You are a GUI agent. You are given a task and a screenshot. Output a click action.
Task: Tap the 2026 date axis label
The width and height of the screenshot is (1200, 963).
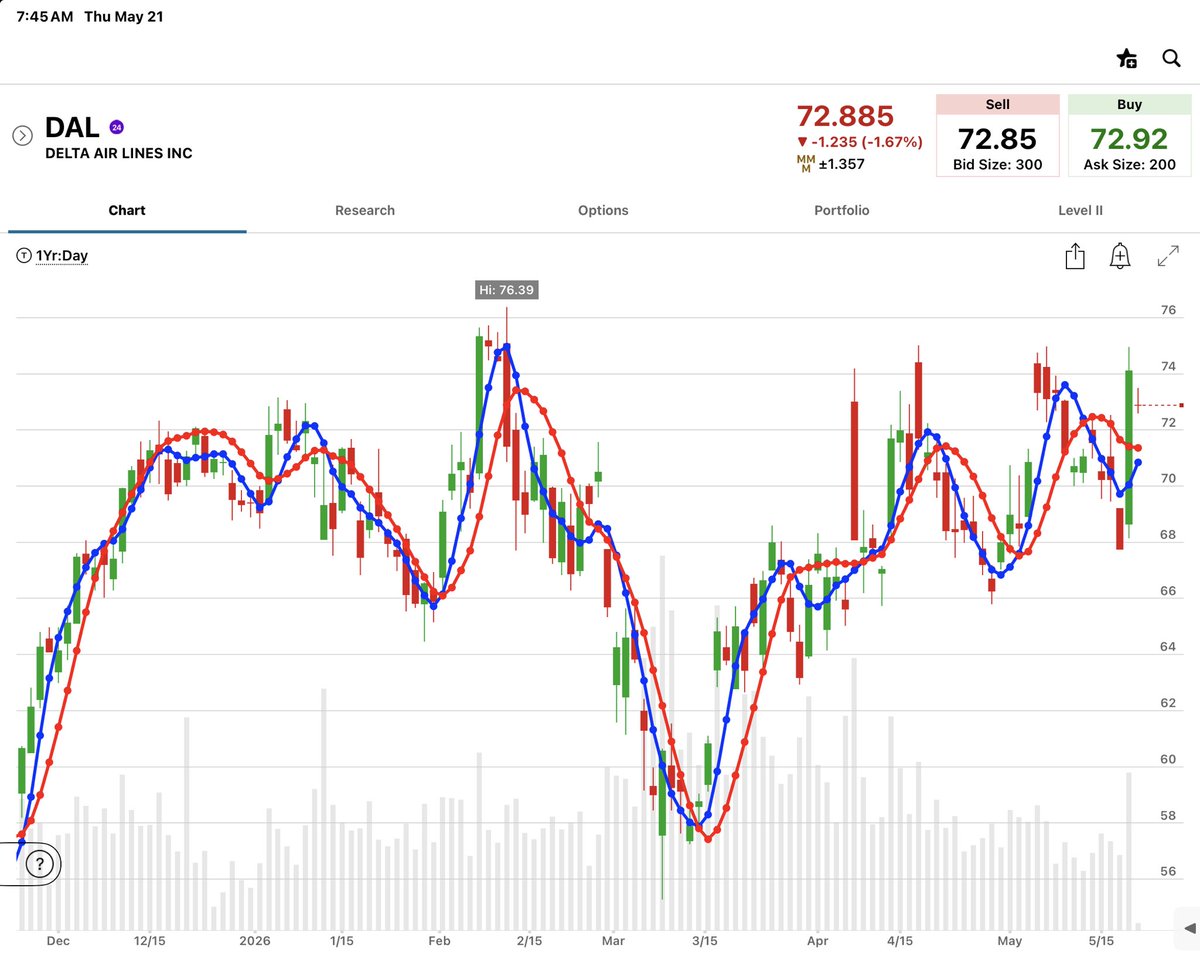[x=255, y=941]
